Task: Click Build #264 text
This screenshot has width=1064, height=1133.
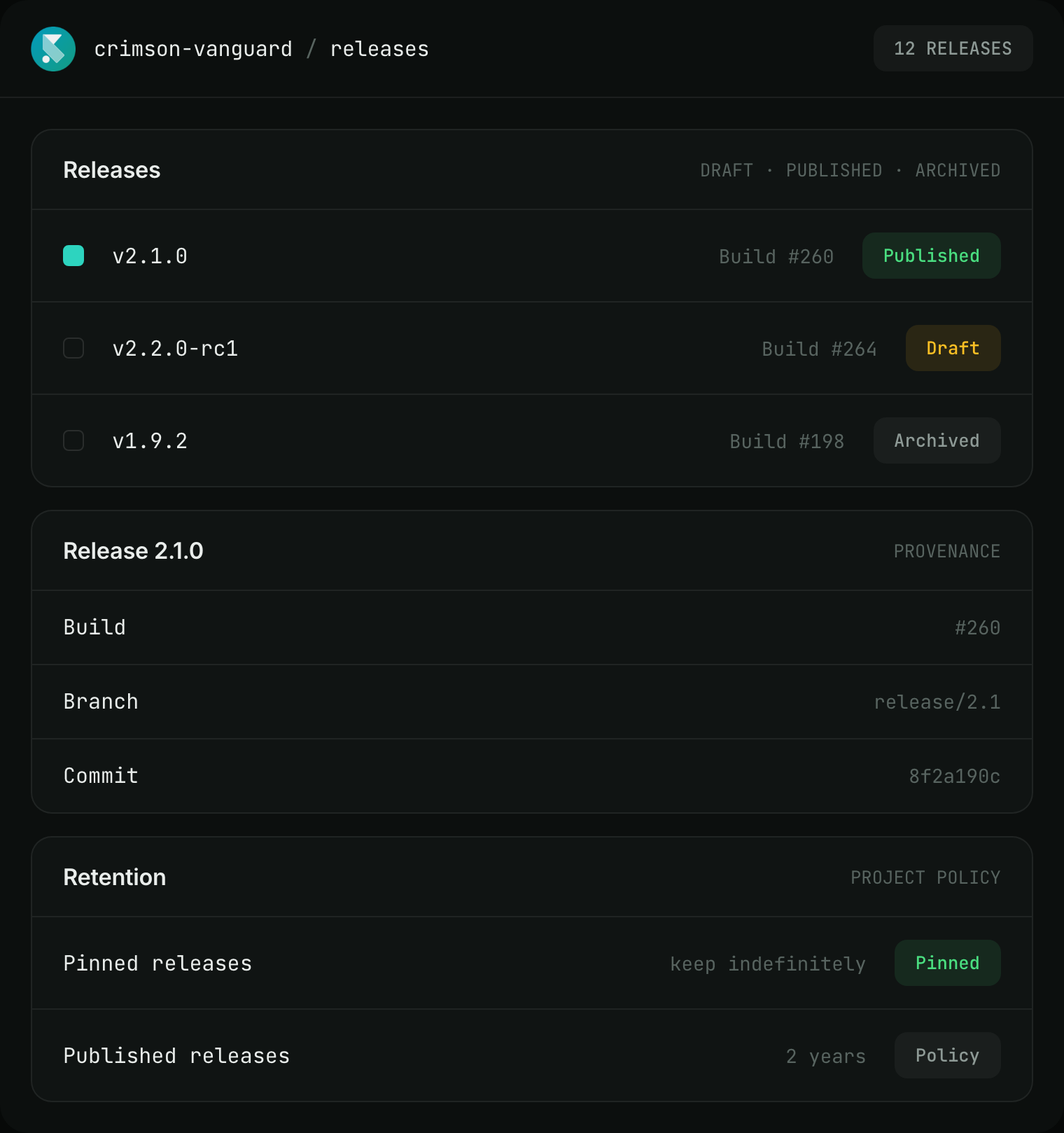Action: click(819, 349)
